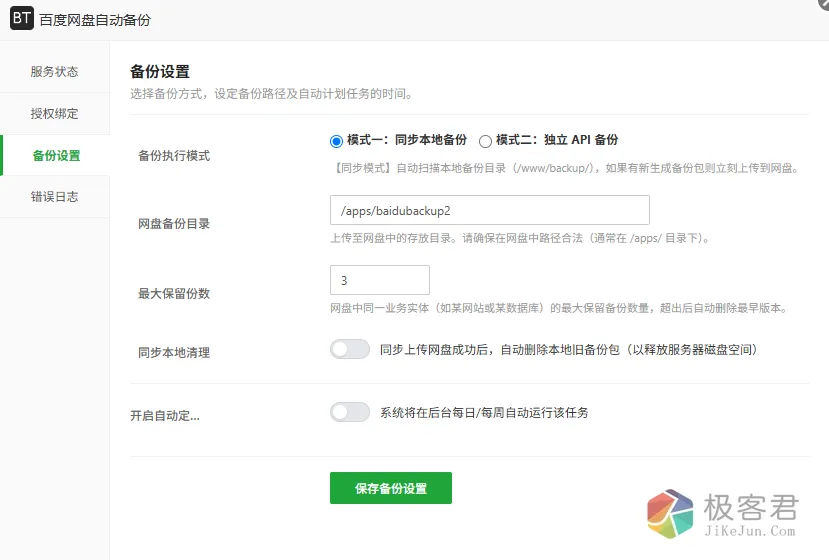829x560 pixels.
Task: Click the 【同步模式】 description text
Action: tap(566, 168)
